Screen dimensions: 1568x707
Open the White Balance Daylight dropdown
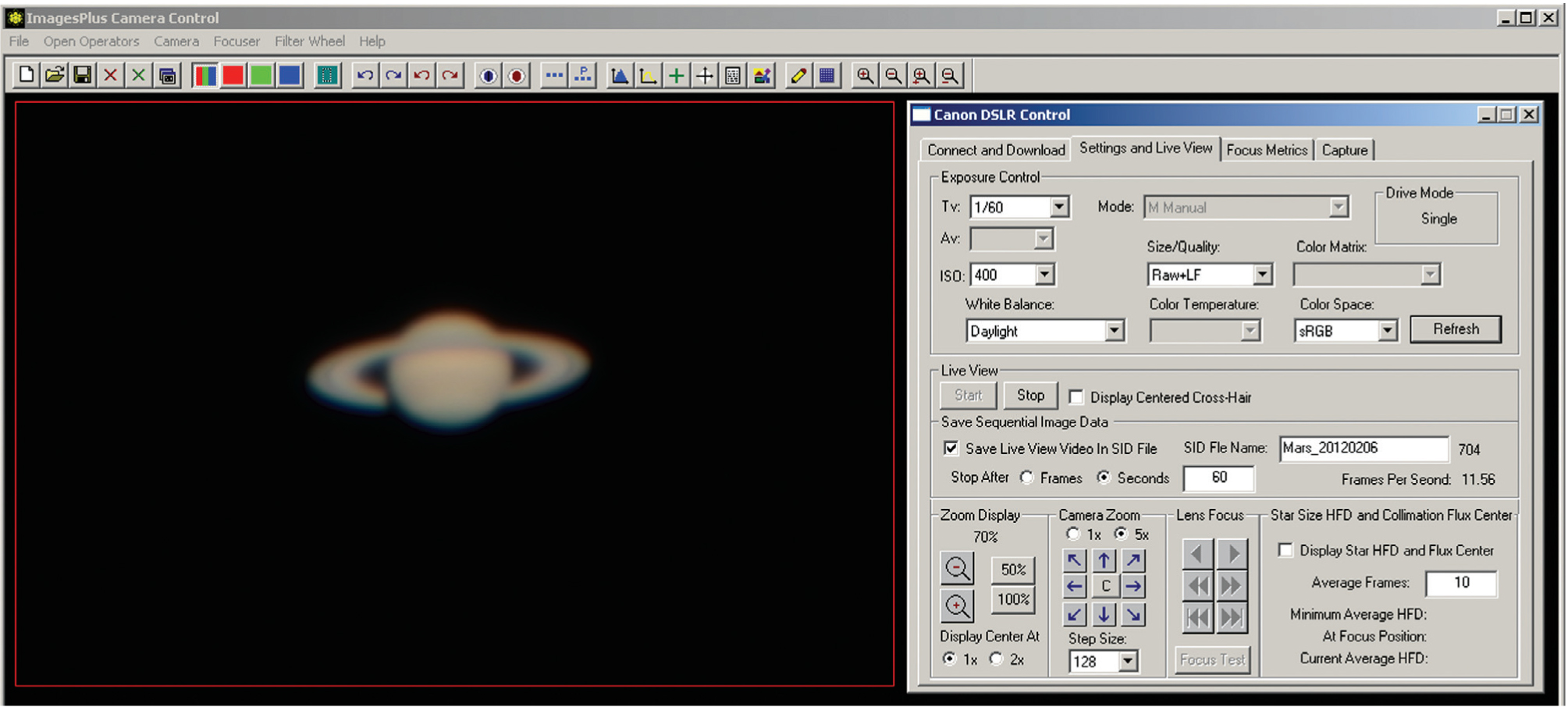point(1115,331)
